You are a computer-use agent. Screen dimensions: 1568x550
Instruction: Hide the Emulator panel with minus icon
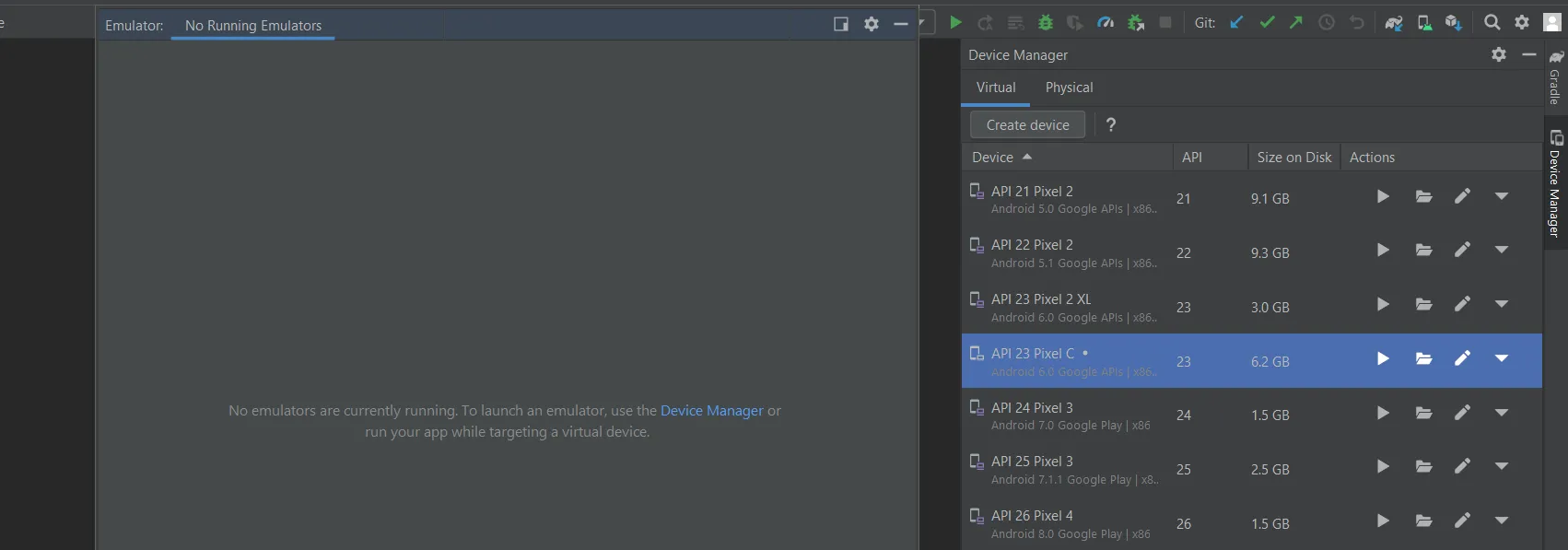click(x=901, y=24)
